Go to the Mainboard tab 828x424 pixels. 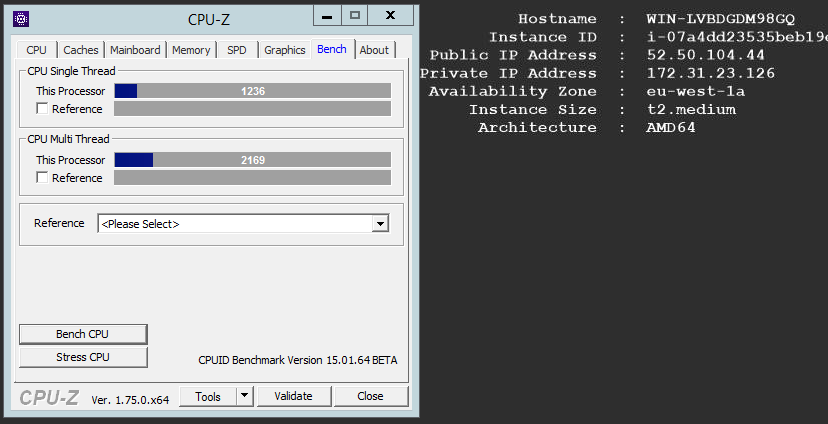pyautogui.click(x=135, y=50)
